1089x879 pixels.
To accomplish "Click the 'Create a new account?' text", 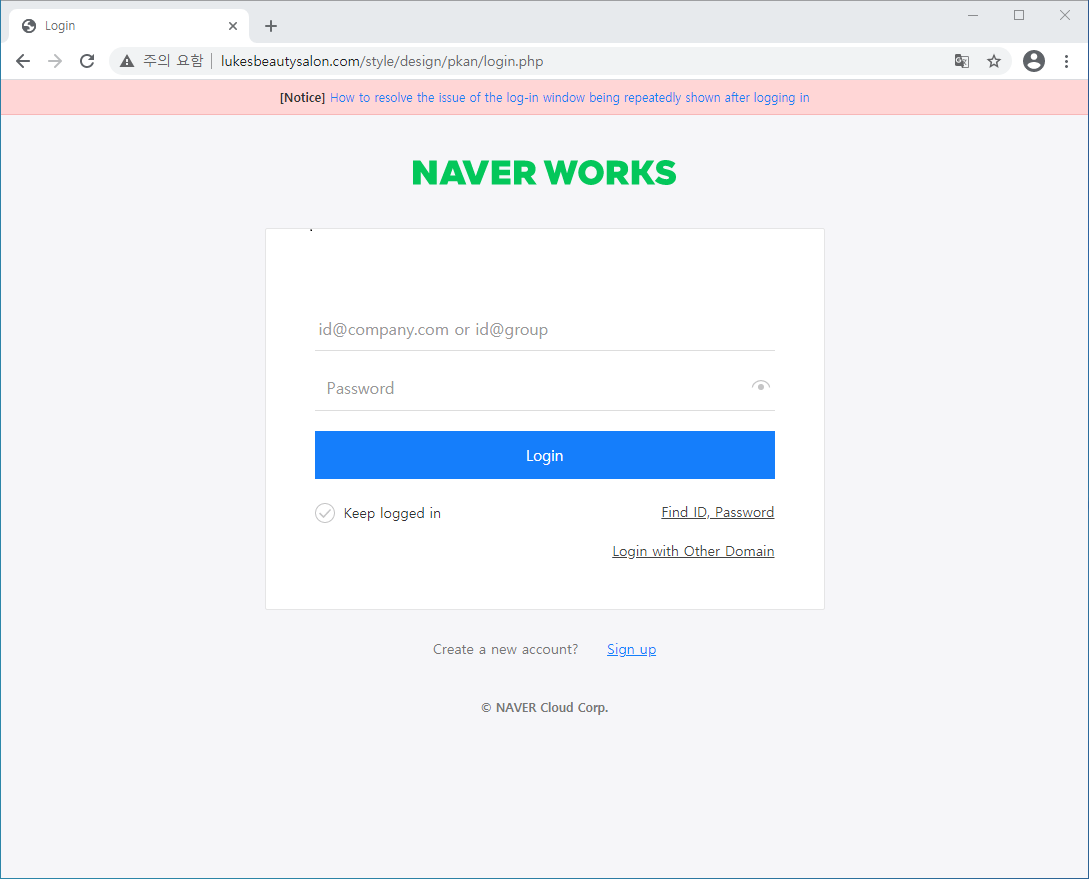I will coord(506,649).
